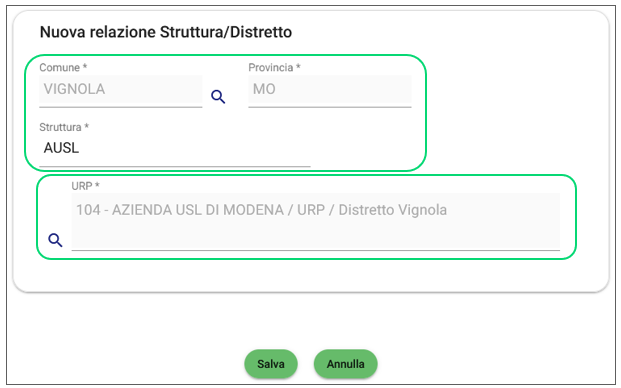
Task: Click the VIGNOLA text in Comune
Action: tap(74, 89)
